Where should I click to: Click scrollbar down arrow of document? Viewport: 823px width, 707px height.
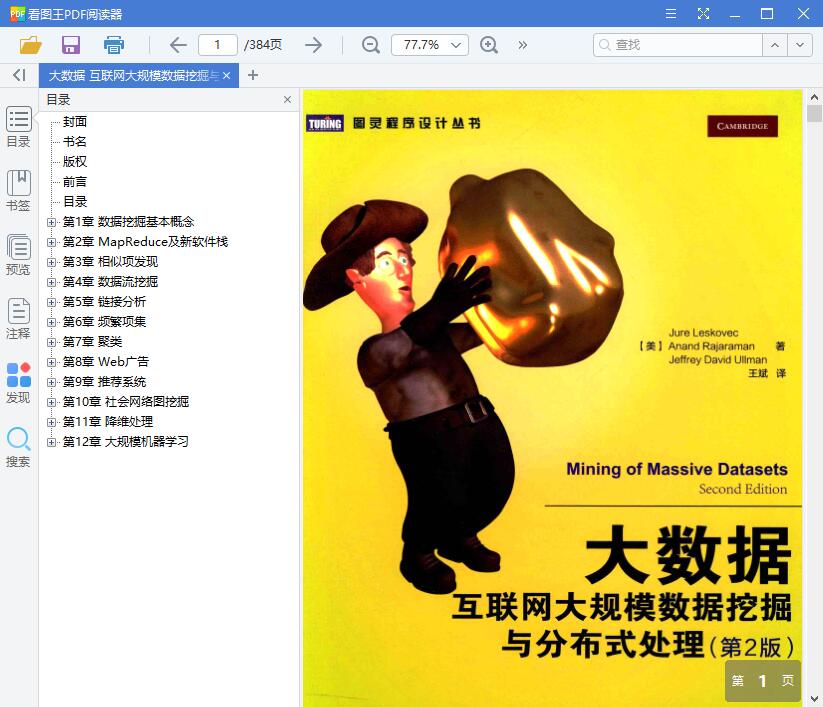[x=814, y=699]
